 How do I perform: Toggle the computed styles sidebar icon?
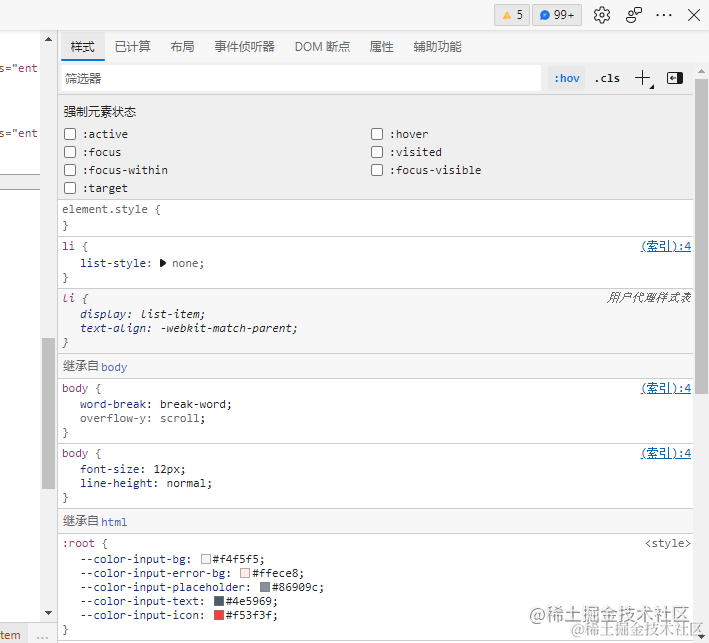675,78
